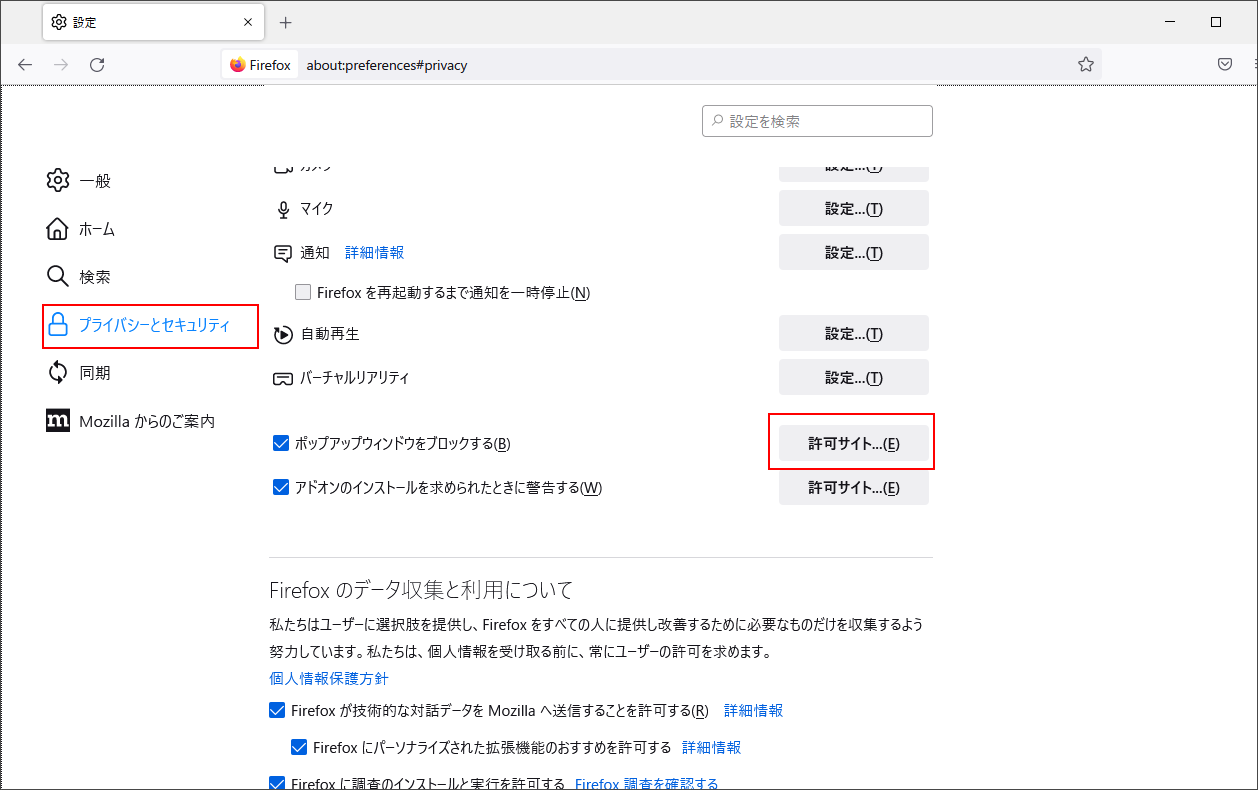Click the autoplay icon next to 自動再生
Viewport: 1258px width, 790px height.
(281, 333)
